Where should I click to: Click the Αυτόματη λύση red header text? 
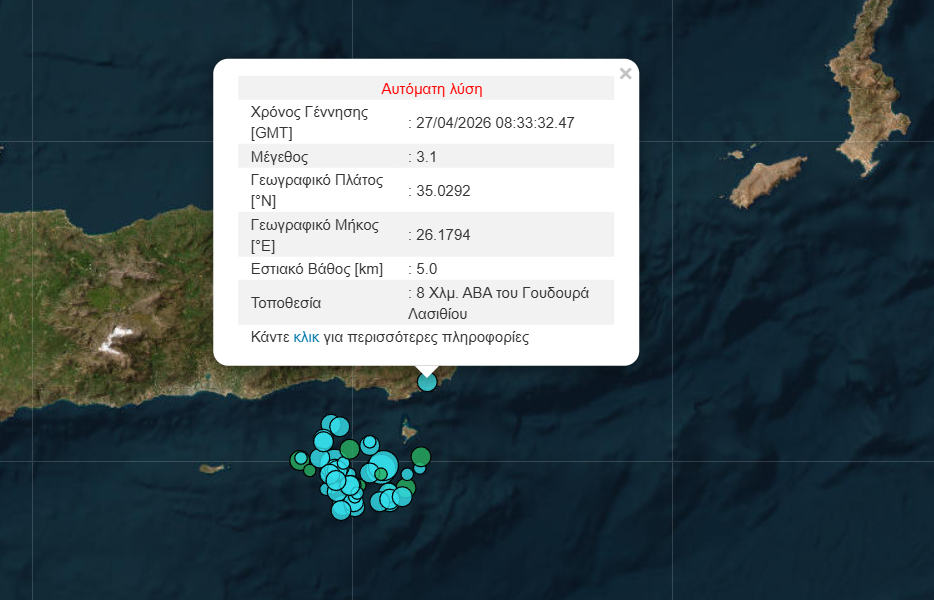coord(432,89)
